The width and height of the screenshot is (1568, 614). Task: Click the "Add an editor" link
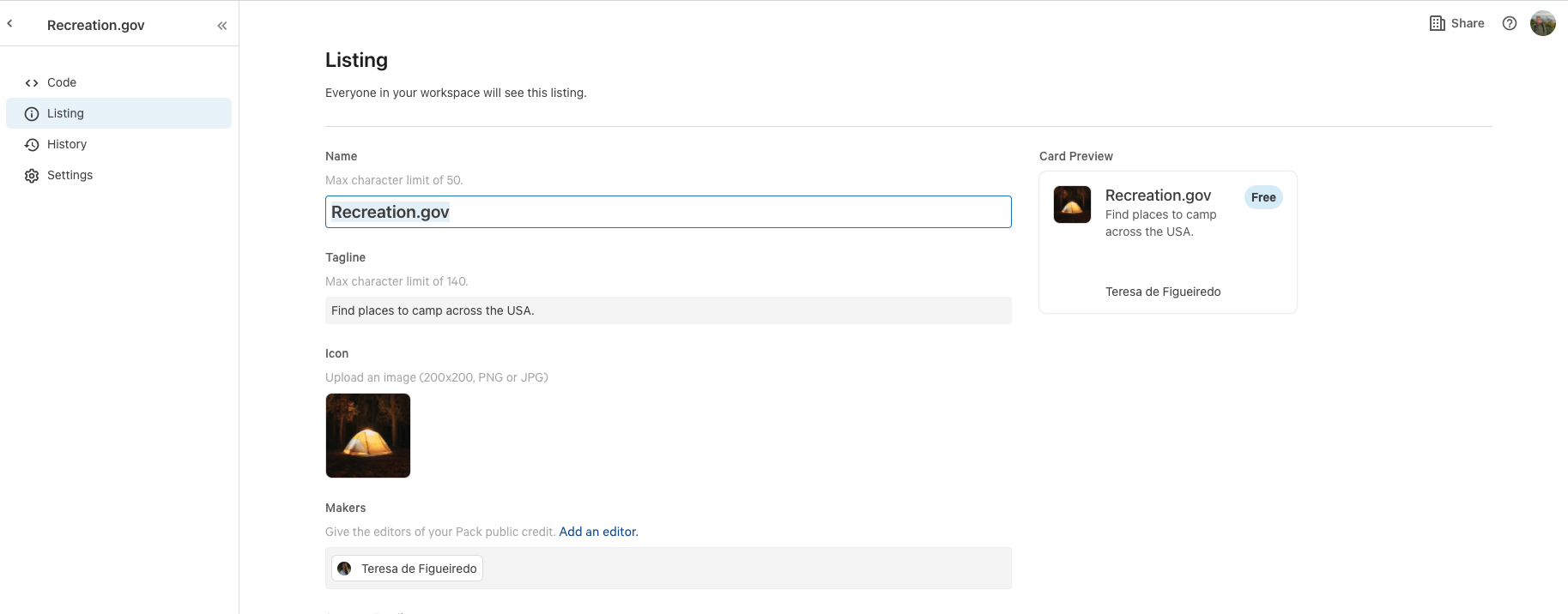click(x=598, y=532)
